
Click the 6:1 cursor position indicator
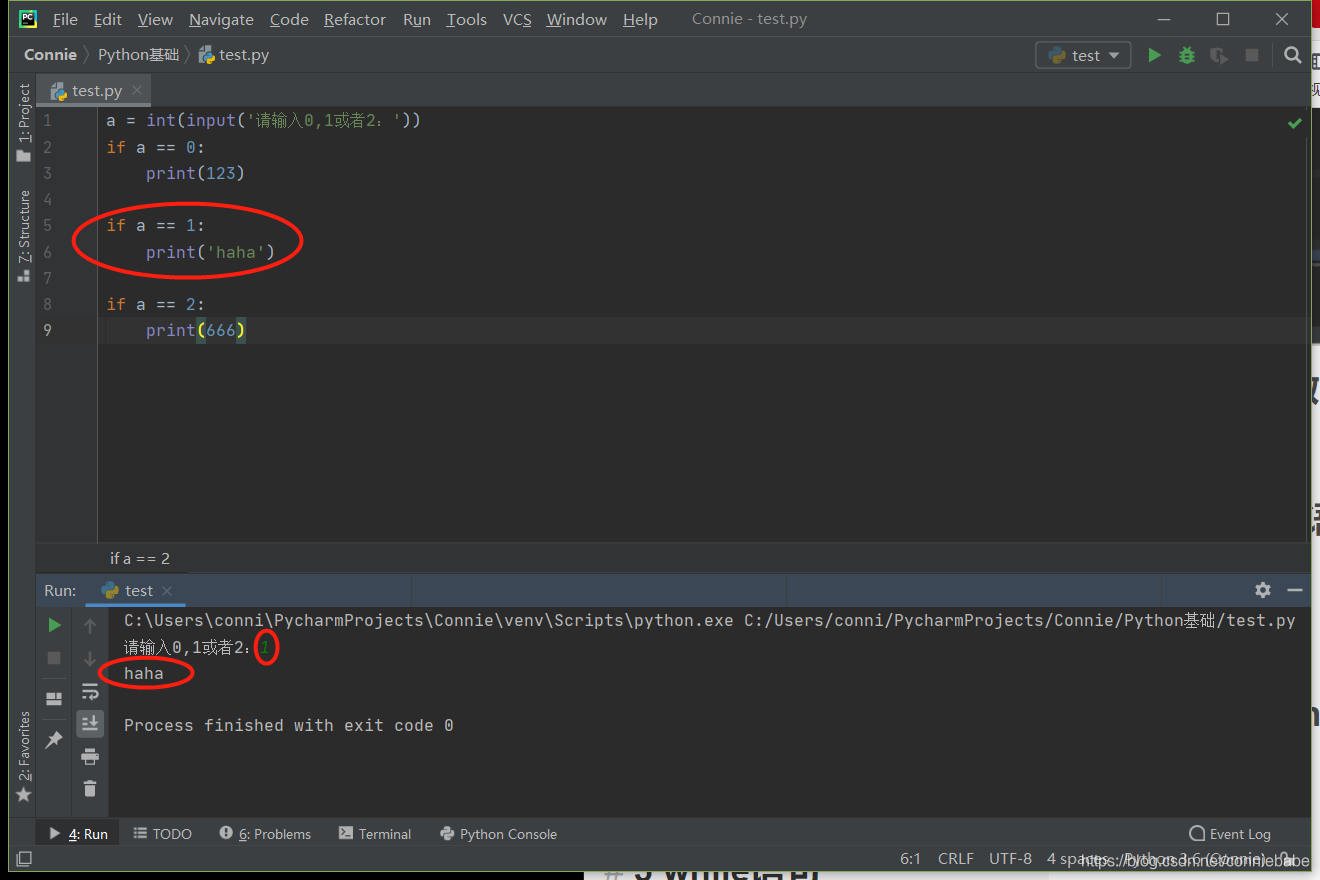910,858
